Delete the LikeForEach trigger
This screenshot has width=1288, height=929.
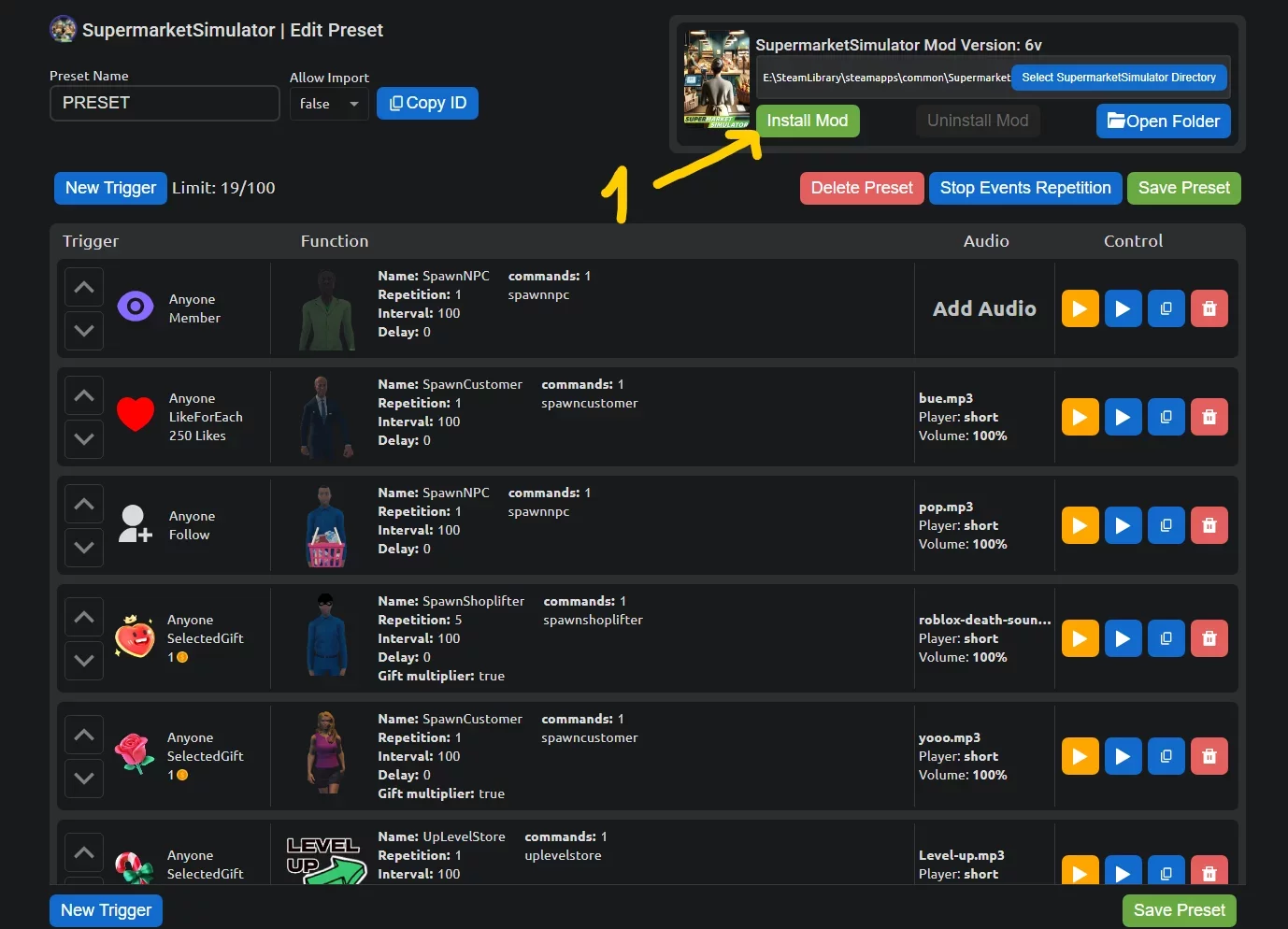tap(1209, 417)
